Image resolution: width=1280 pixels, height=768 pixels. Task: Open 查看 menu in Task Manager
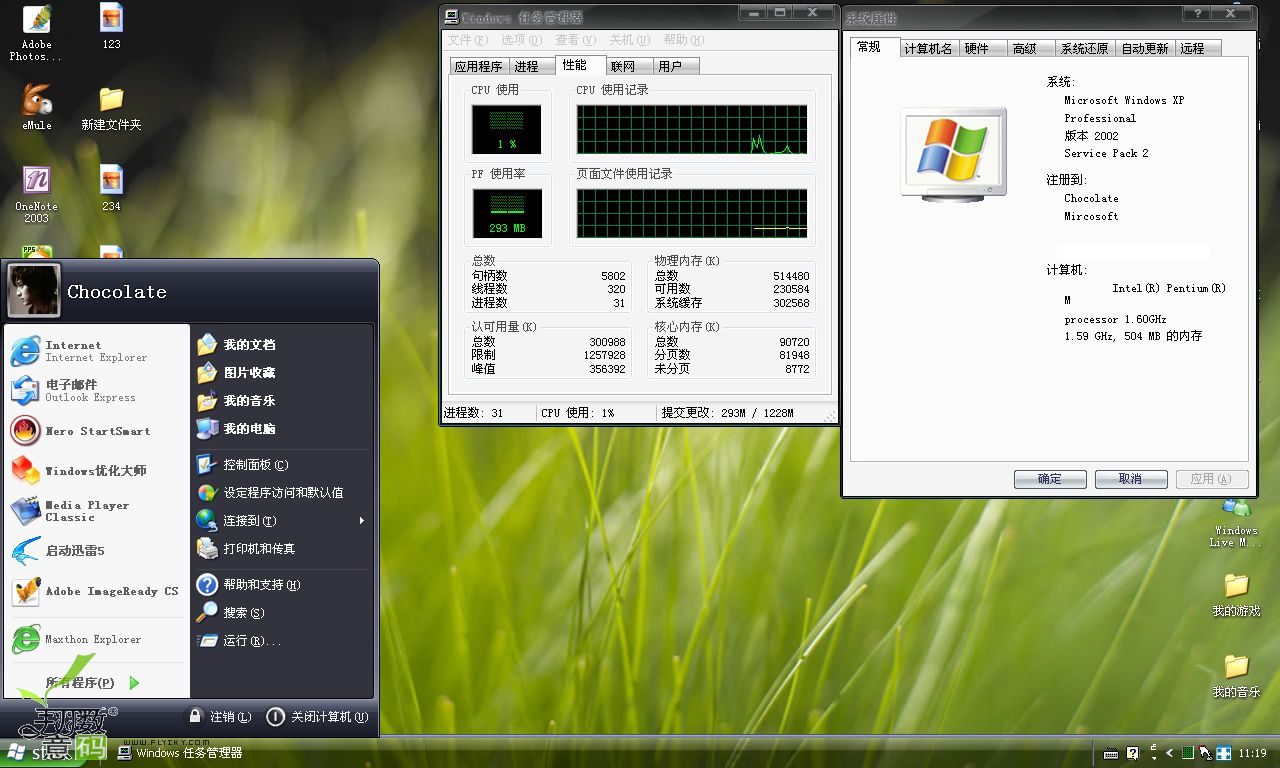coord(575,40)
